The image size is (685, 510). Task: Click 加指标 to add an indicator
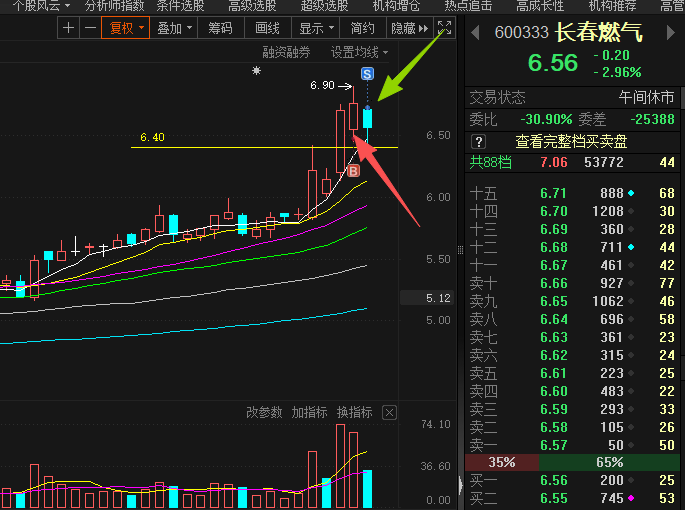309,413
